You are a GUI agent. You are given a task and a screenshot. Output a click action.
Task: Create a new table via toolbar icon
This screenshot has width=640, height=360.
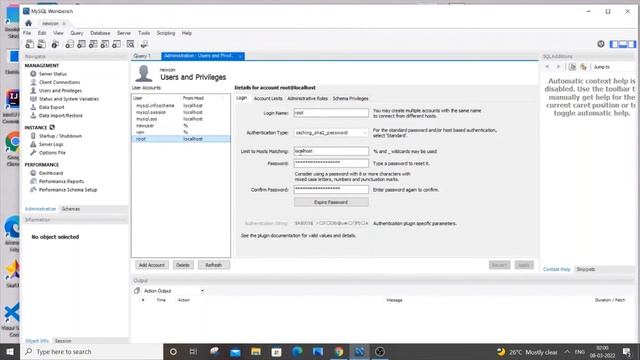81,44
